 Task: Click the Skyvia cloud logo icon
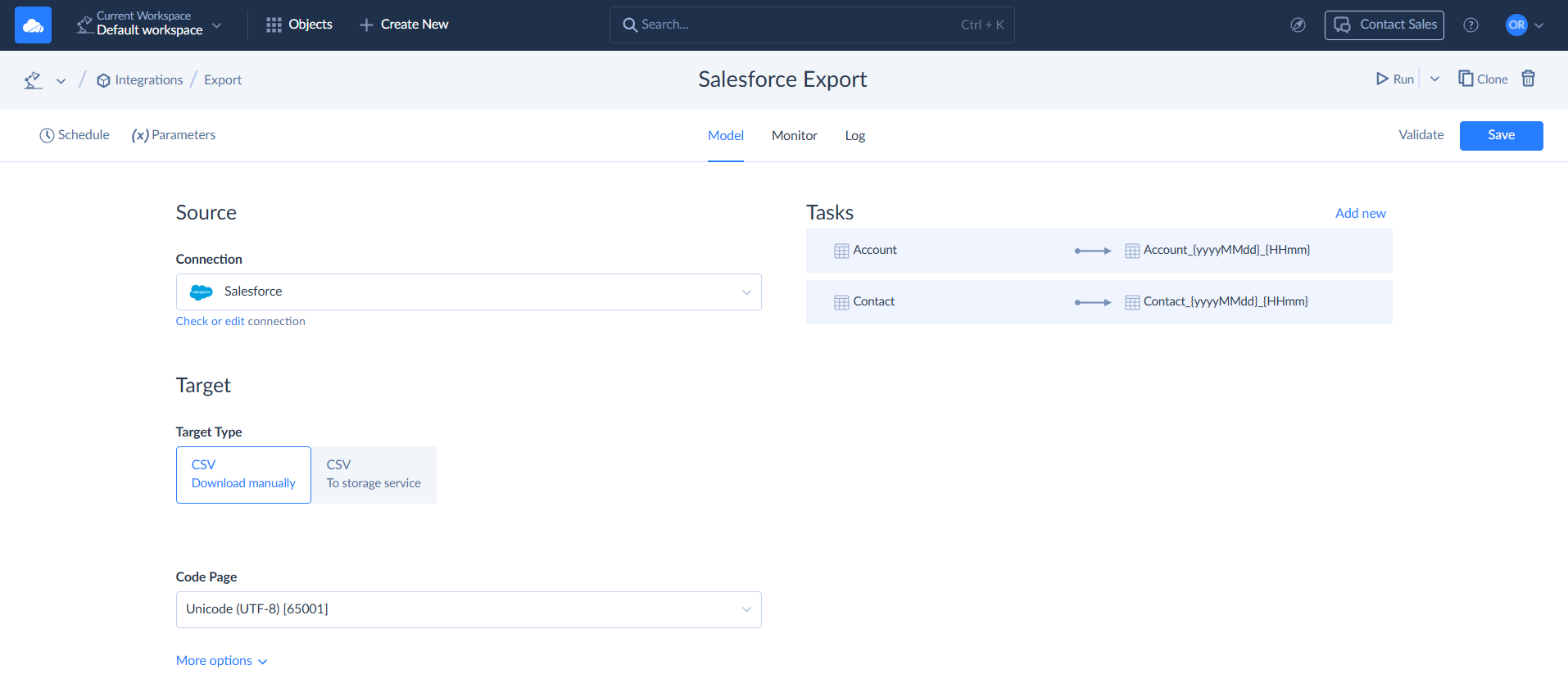tap(33, 25)
